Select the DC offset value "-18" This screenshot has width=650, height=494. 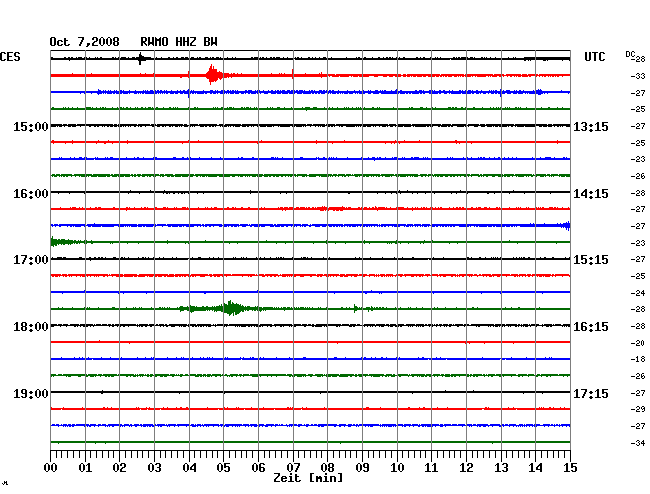pyautogui.click(x=638, y=359)
